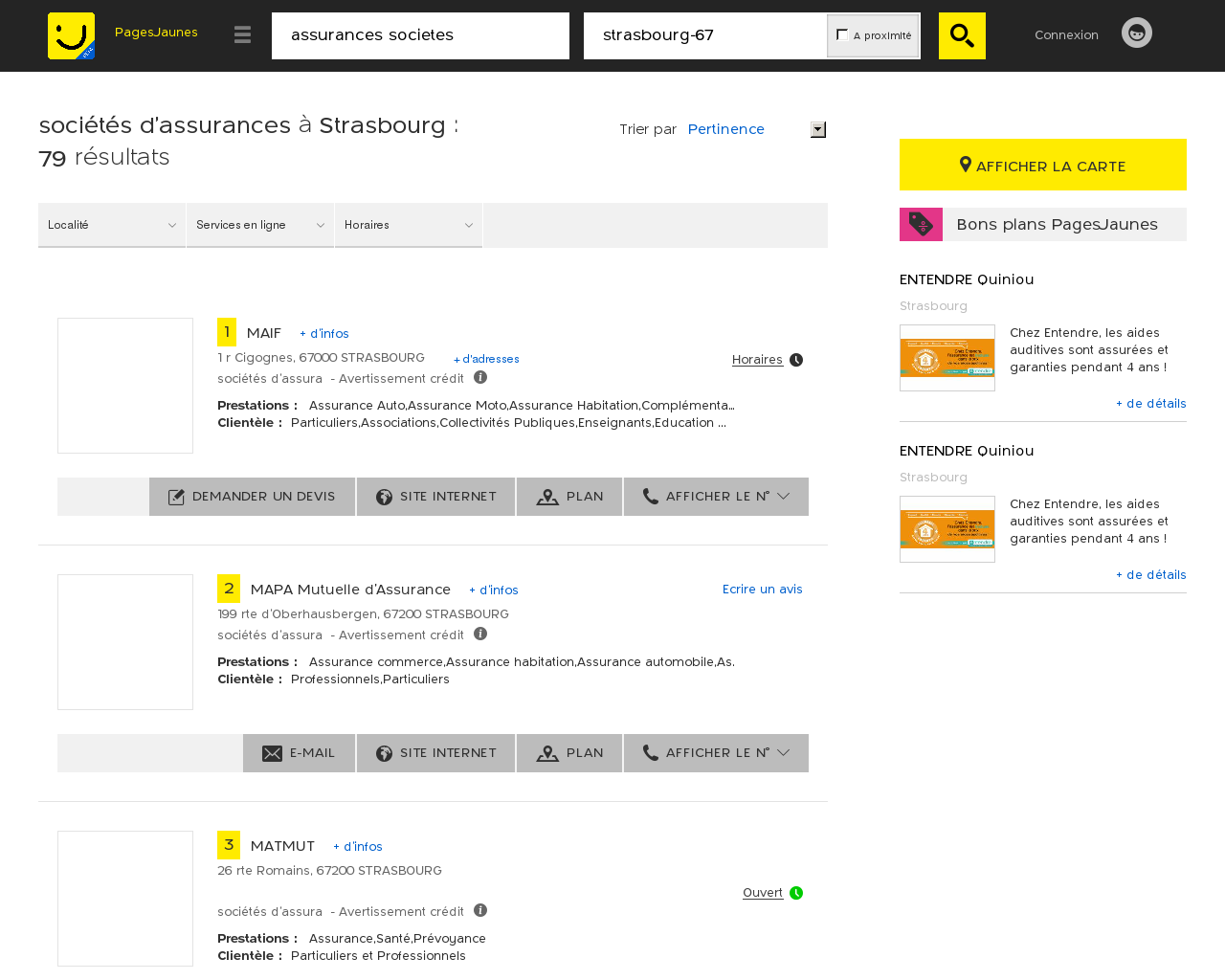Open second ENTENDRE Quiniou '+ de détails'
The height and width of the screenshot is (980, 1225).
[x=1151, y=575]
